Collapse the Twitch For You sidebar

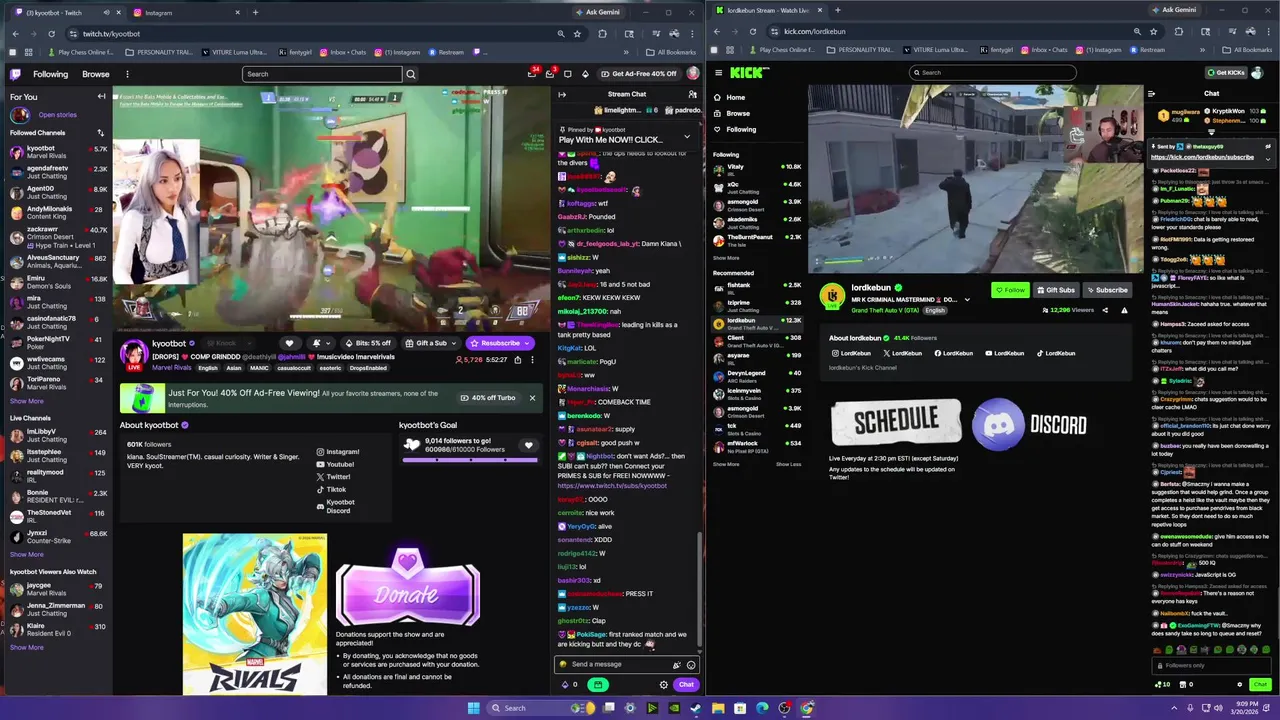point(101,97)
